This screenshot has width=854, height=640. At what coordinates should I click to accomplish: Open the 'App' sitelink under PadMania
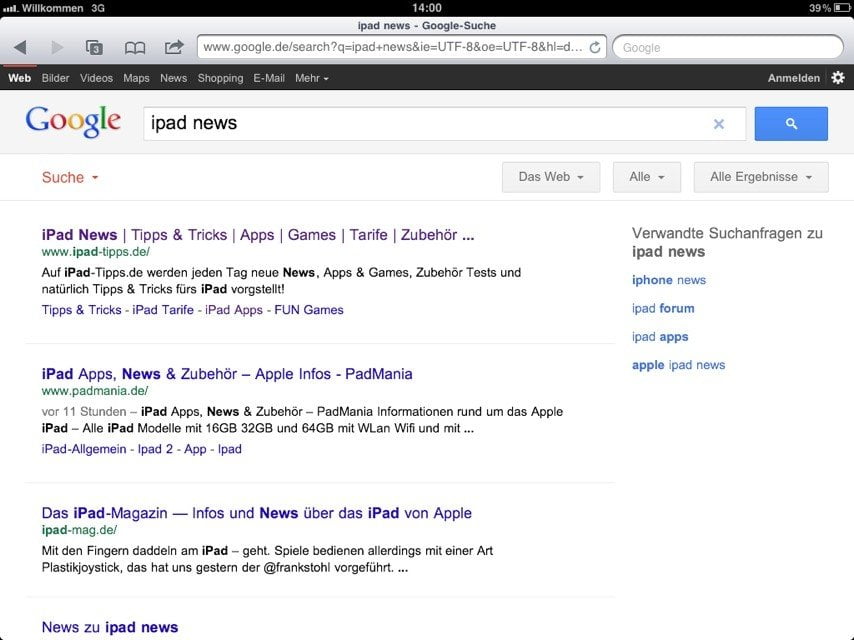[x=195, y=449]
